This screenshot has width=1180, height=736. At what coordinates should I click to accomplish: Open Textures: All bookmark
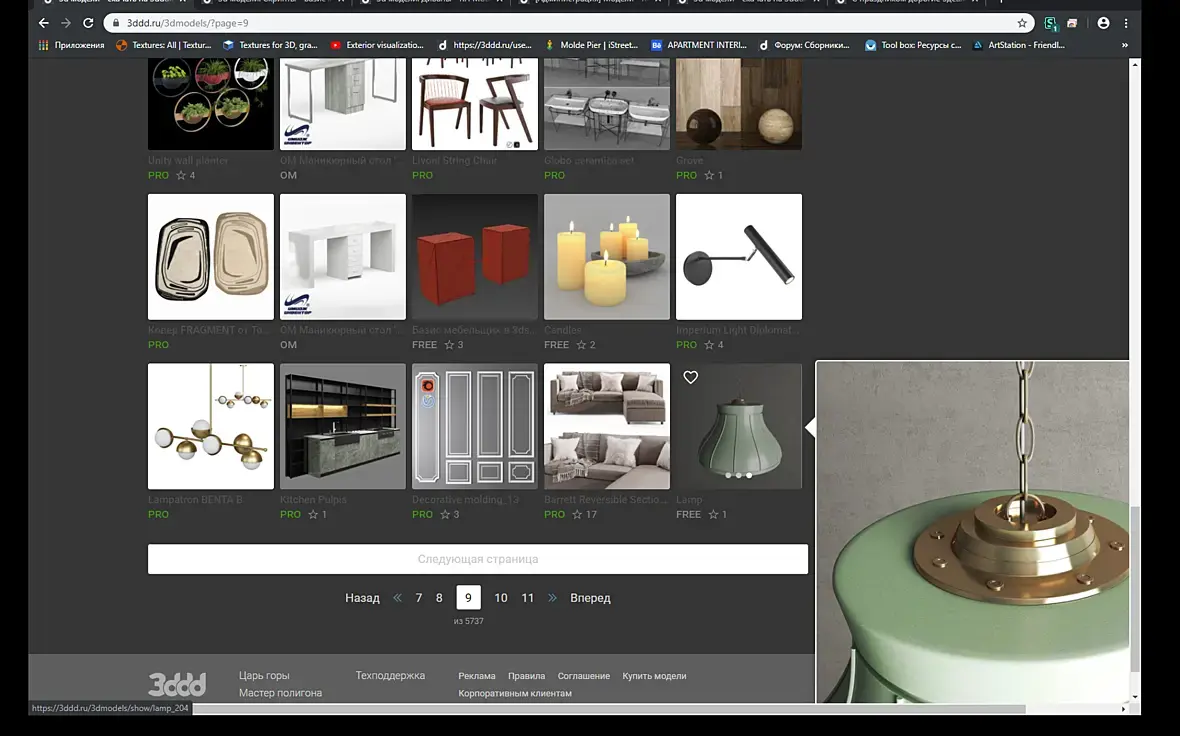click(x=164, y=45)
